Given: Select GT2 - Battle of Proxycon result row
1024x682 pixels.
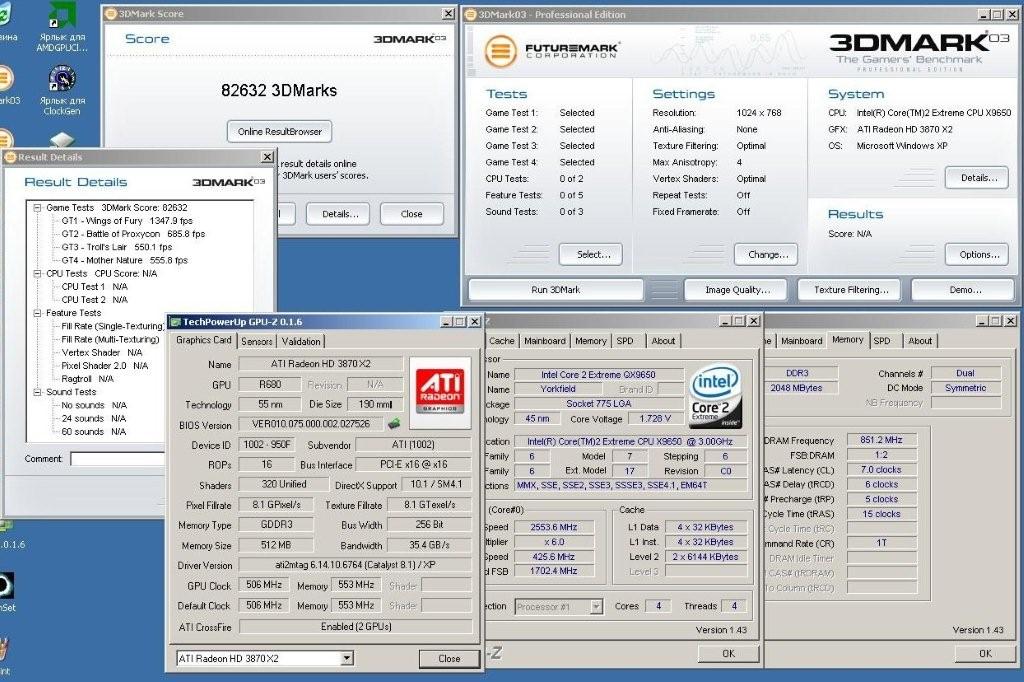Looking at the screenshot, I should click(133, 234).
